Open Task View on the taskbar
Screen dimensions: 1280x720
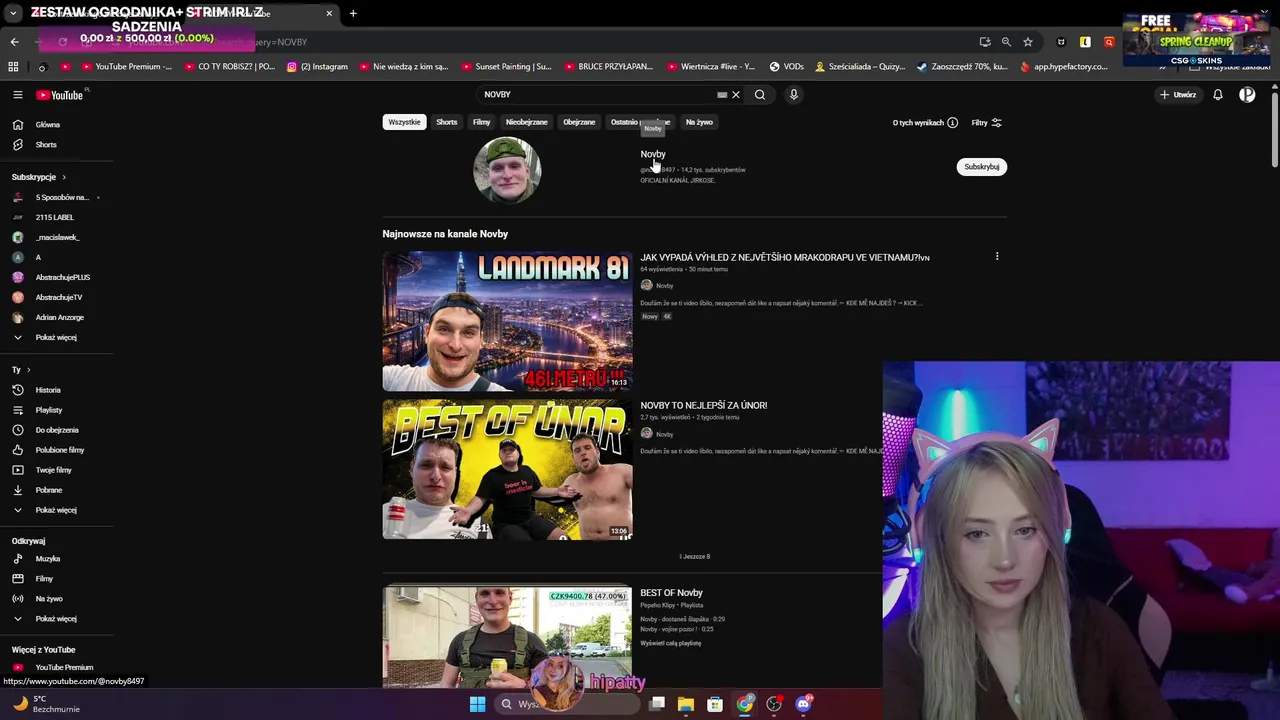[x=657, y=704]
